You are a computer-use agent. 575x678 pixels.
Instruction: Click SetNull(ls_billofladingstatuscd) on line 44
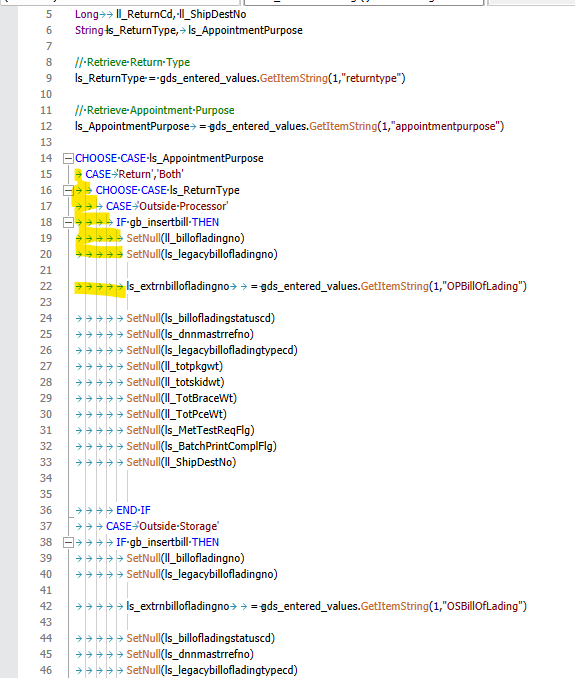[x=201, y=638]
